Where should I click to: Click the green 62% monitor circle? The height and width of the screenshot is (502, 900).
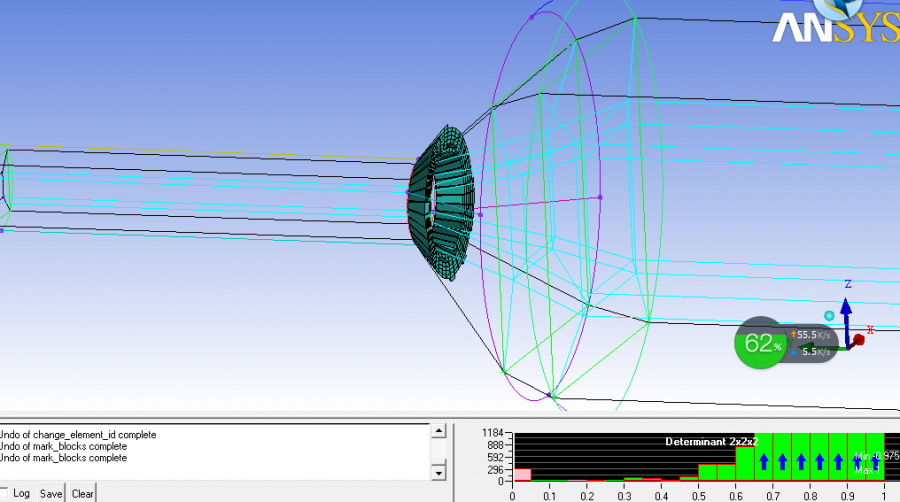[760, 343]
